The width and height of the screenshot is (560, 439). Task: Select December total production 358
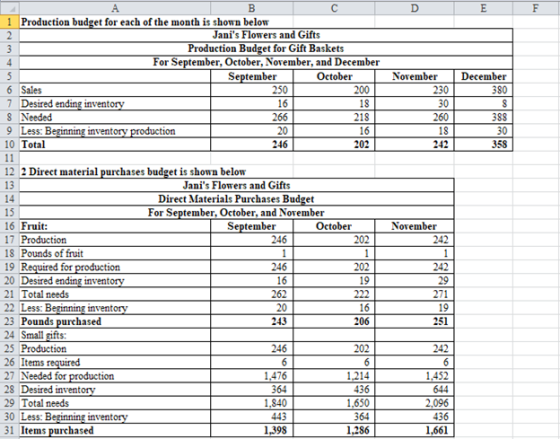coord(483,144)
